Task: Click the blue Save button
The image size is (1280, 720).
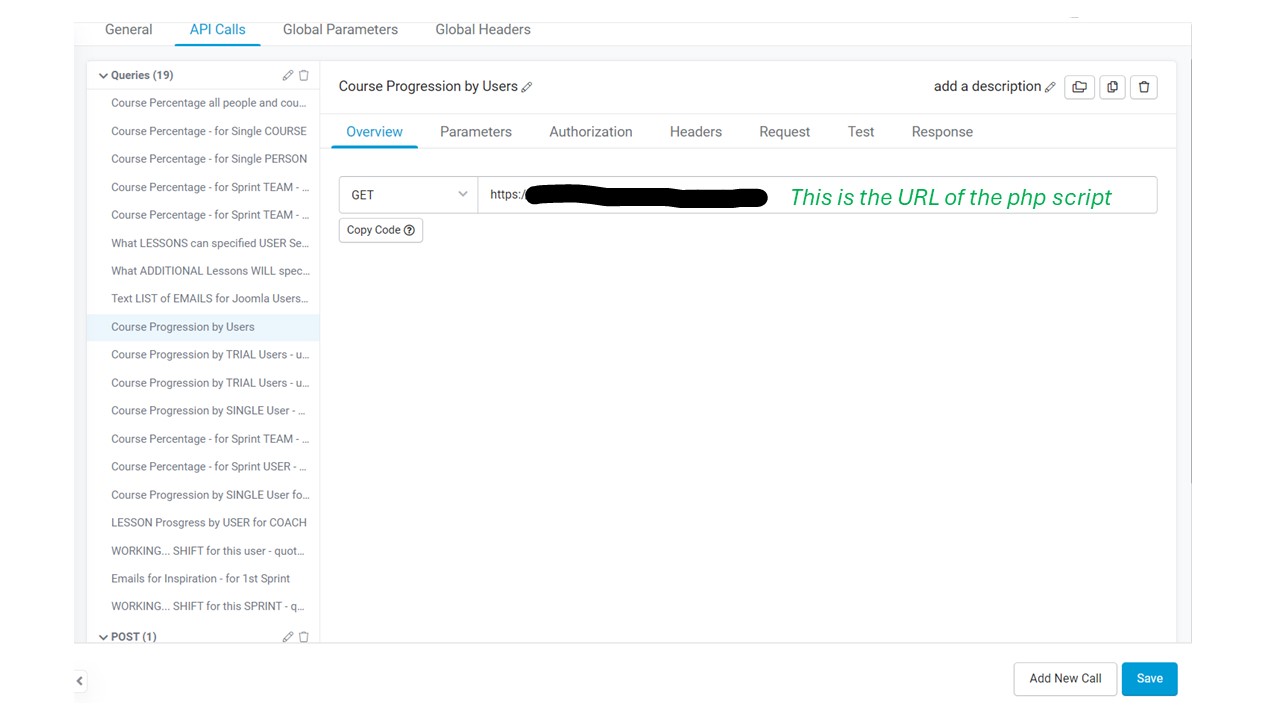Action: [1149, 678]
